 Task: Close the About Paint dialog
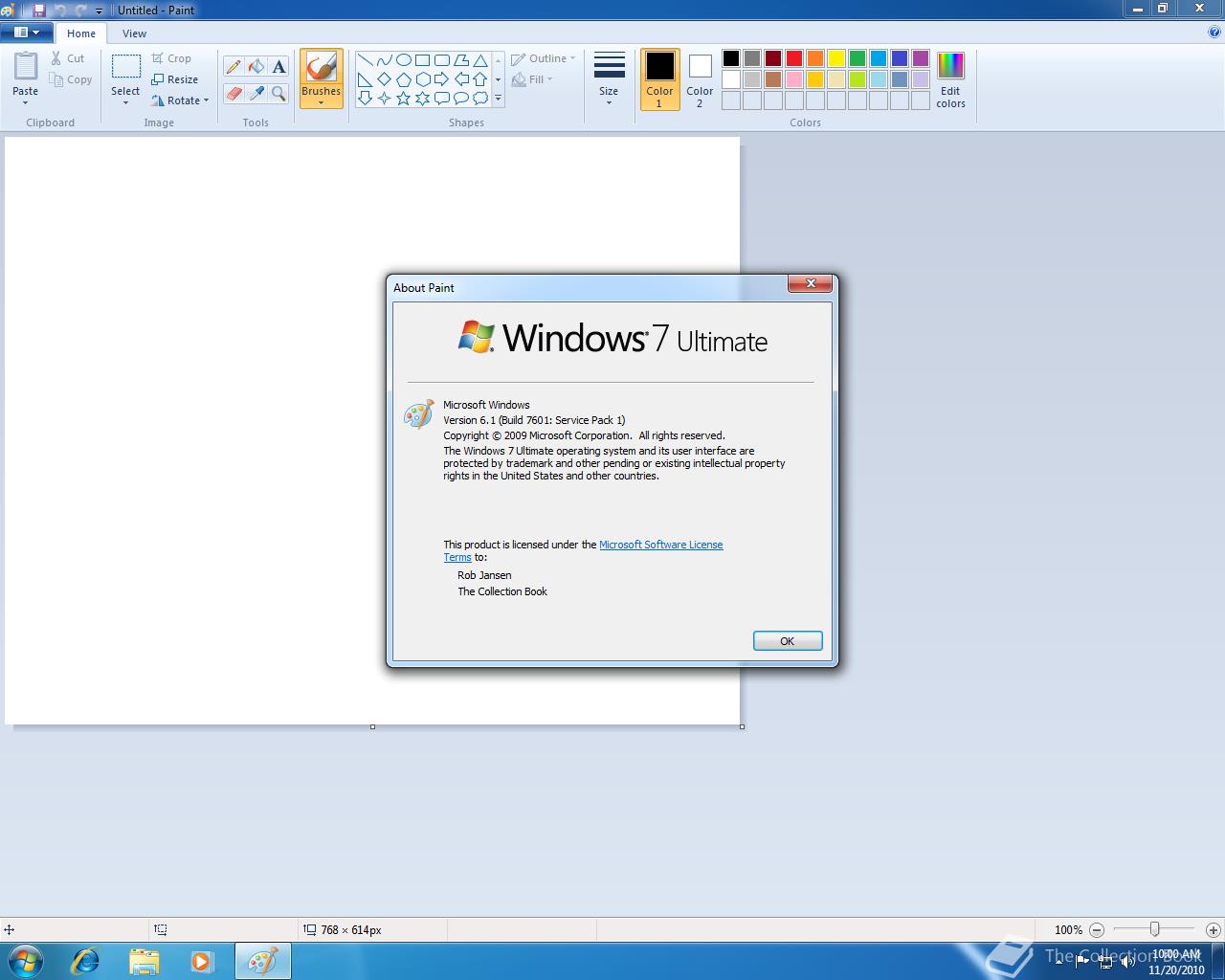tap(811, 283)
